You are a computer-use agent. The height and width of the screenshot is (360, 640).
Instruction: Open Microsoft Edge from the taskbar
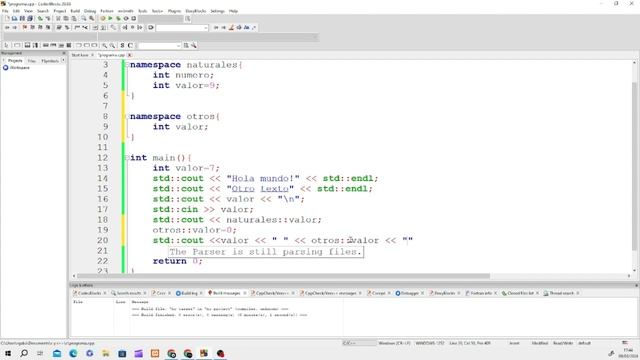[x=73, y=353]
